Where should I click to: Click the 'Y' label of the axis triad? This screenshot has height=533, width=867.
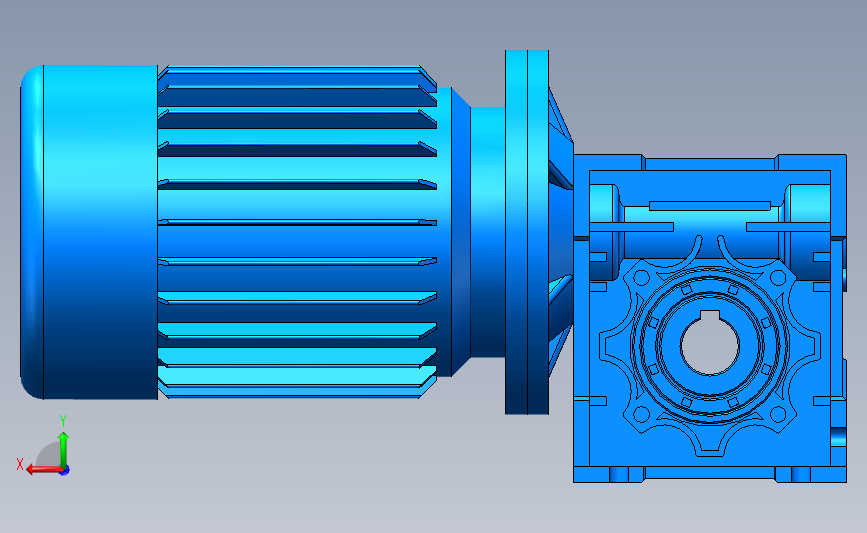click(63, 421)
